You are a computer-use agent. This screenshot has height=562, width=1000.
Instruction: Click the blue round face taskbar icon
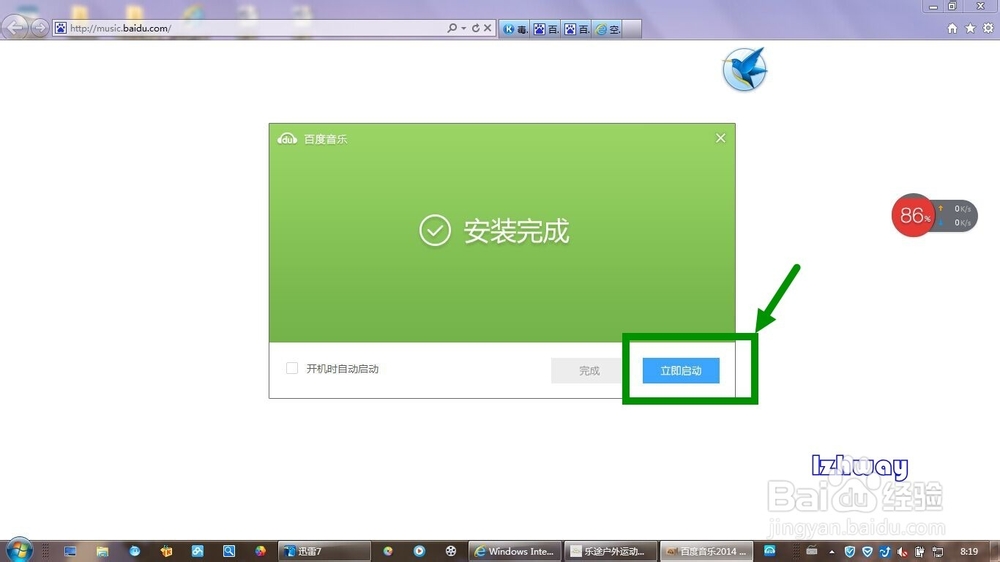(135, 551)
